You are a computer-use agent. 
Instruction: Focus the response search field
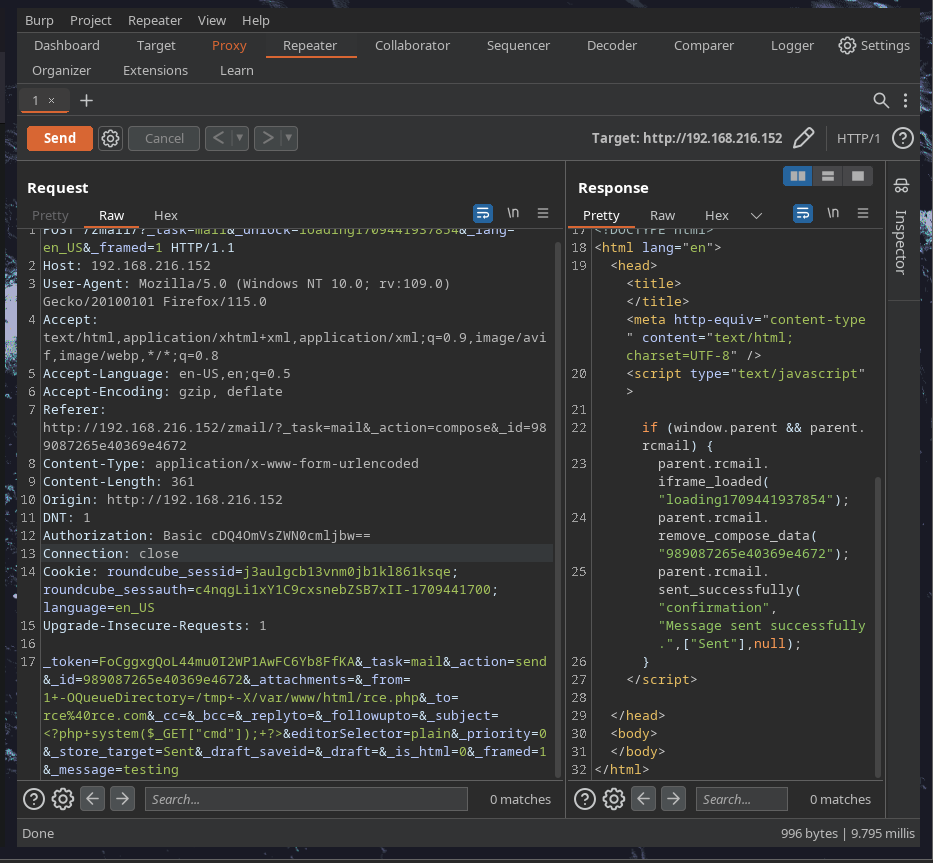pyautogui.click(x=742, y=799)
